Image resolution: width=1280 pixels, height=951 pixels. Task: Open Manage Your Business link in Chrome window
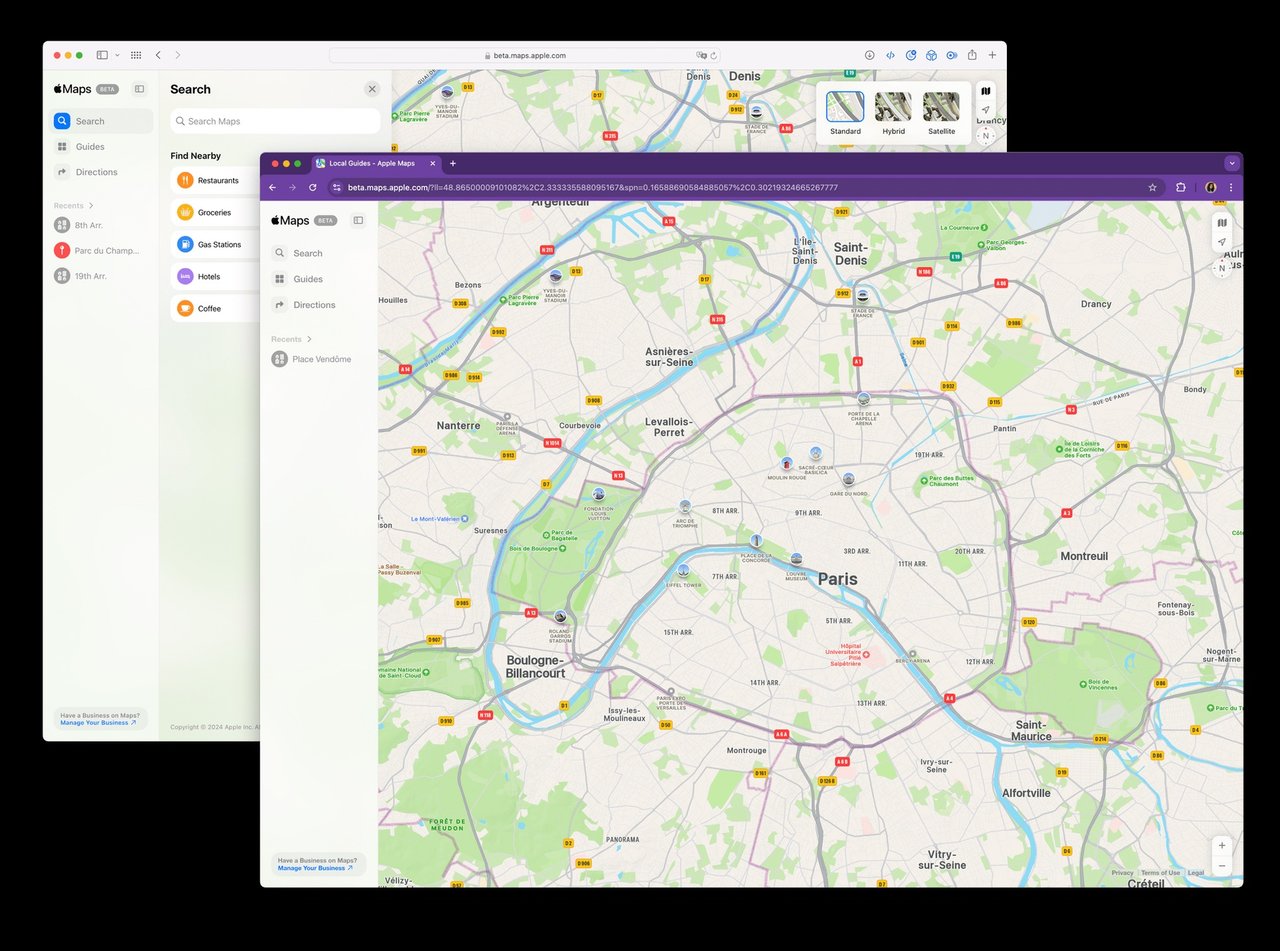pos(314,868)
